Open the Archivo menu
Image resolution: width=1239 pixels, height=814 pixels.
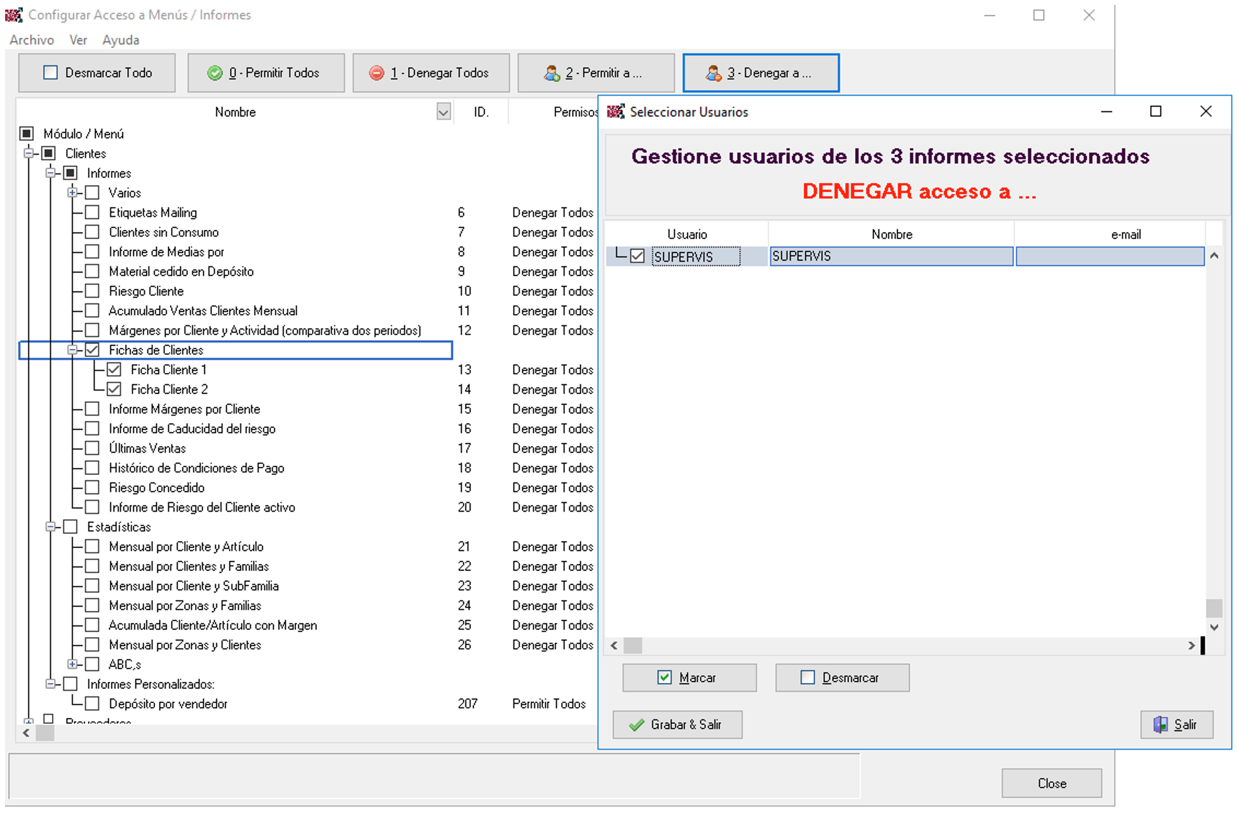tap(31, 40)
